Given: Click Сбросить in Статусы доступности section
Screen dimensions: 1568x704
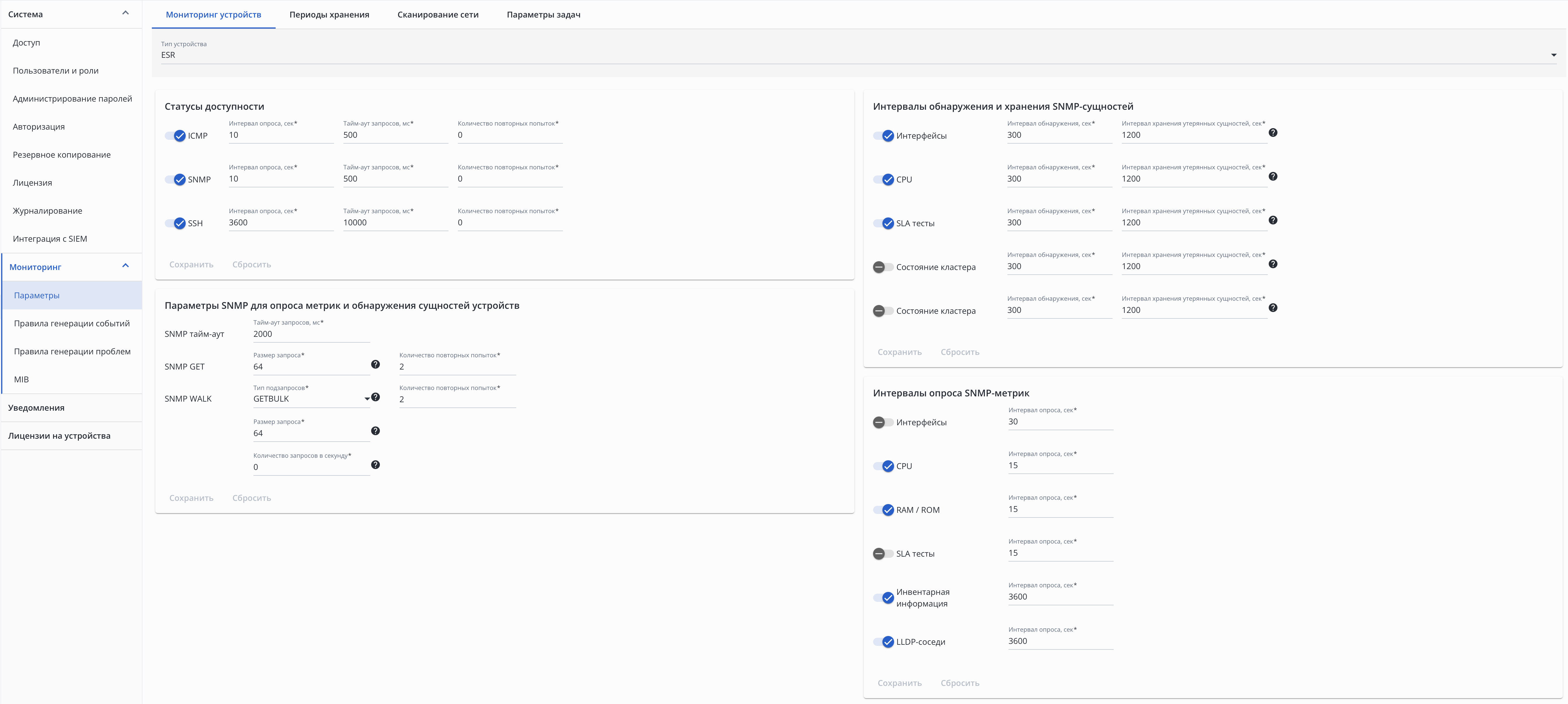Looking at the screenshot, I should pos(251,265).
